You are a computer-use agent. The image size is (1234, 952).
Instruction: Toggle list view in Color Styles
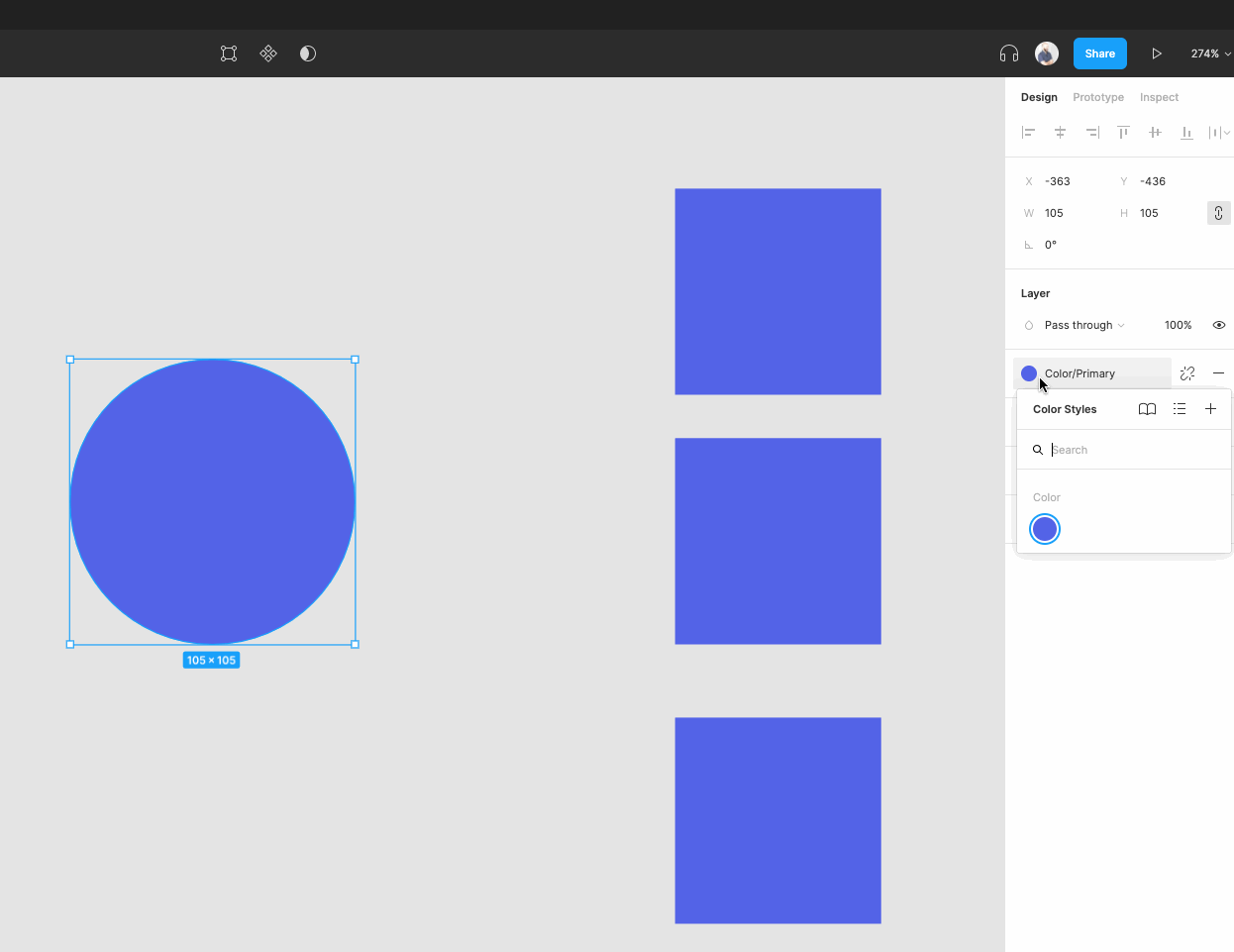[1180, 409]
